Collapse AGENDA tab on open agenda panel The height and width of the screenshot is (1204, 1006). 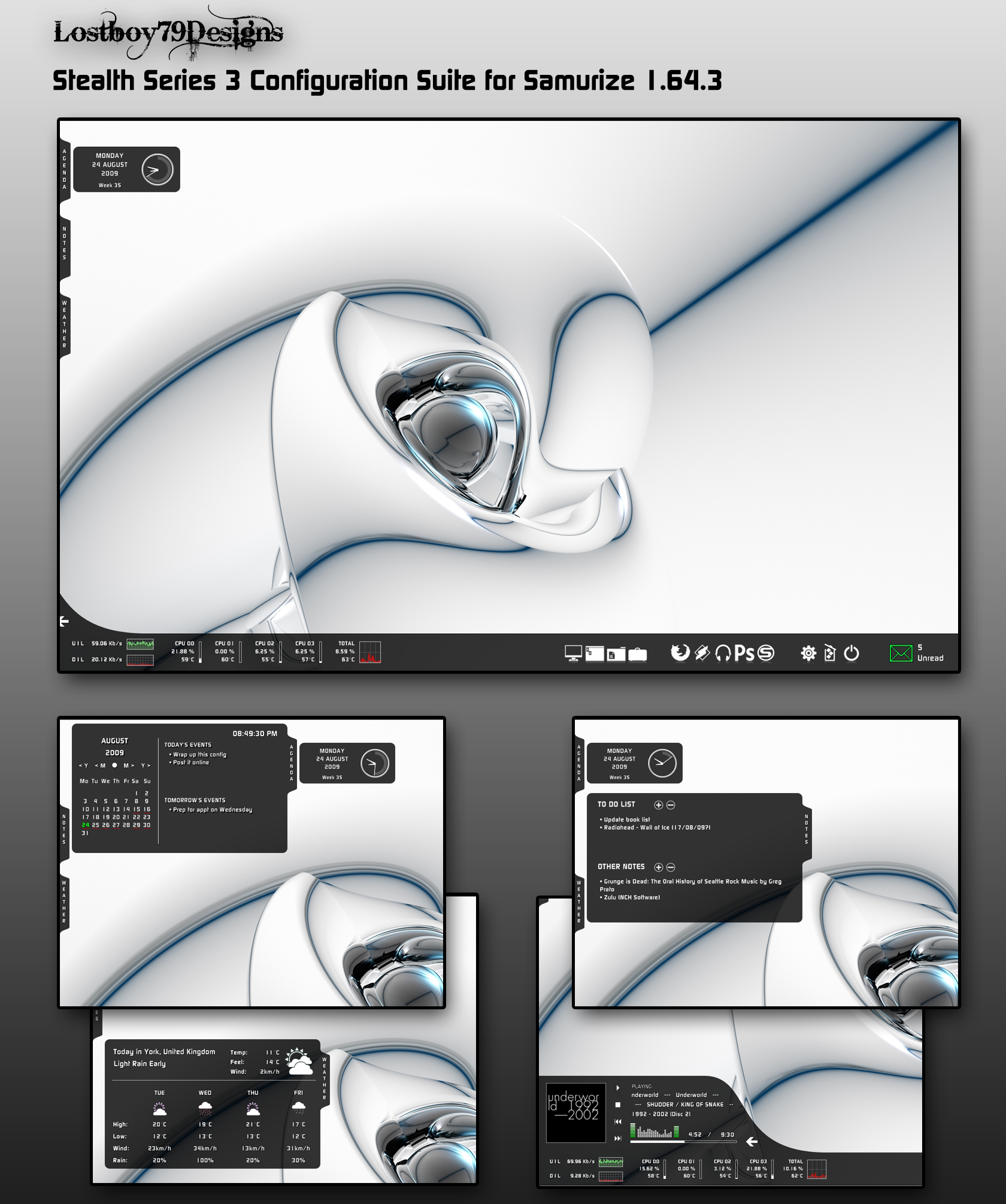(x=292, y=763)
